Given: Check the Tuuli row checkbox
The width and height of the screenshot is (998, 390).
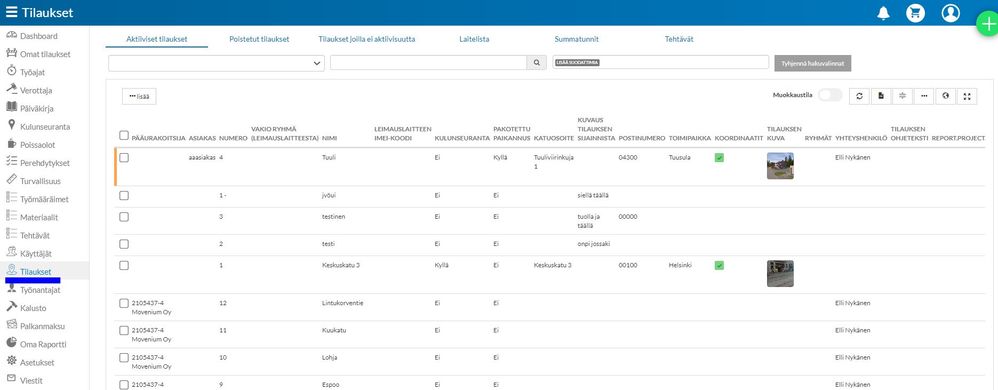Looking at the screenshot, I should click(124, 157).
